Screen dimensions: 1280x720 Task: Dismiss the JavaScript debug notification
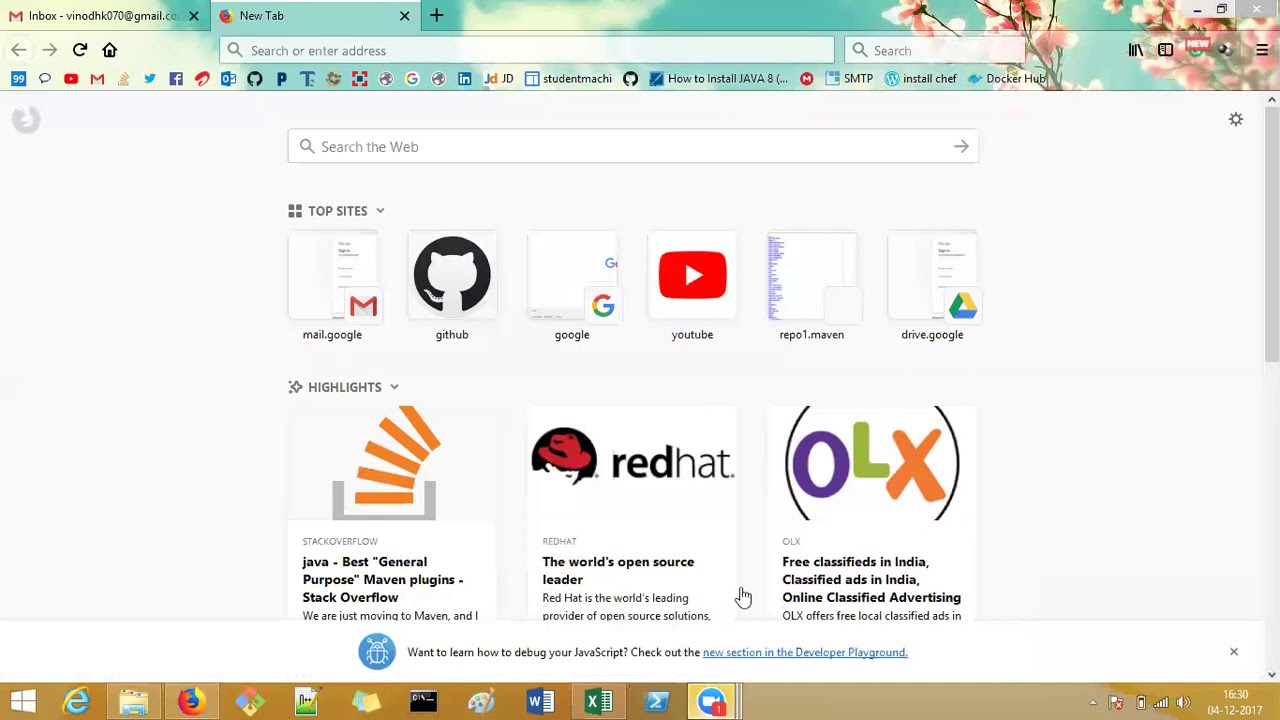point(1234,652)
